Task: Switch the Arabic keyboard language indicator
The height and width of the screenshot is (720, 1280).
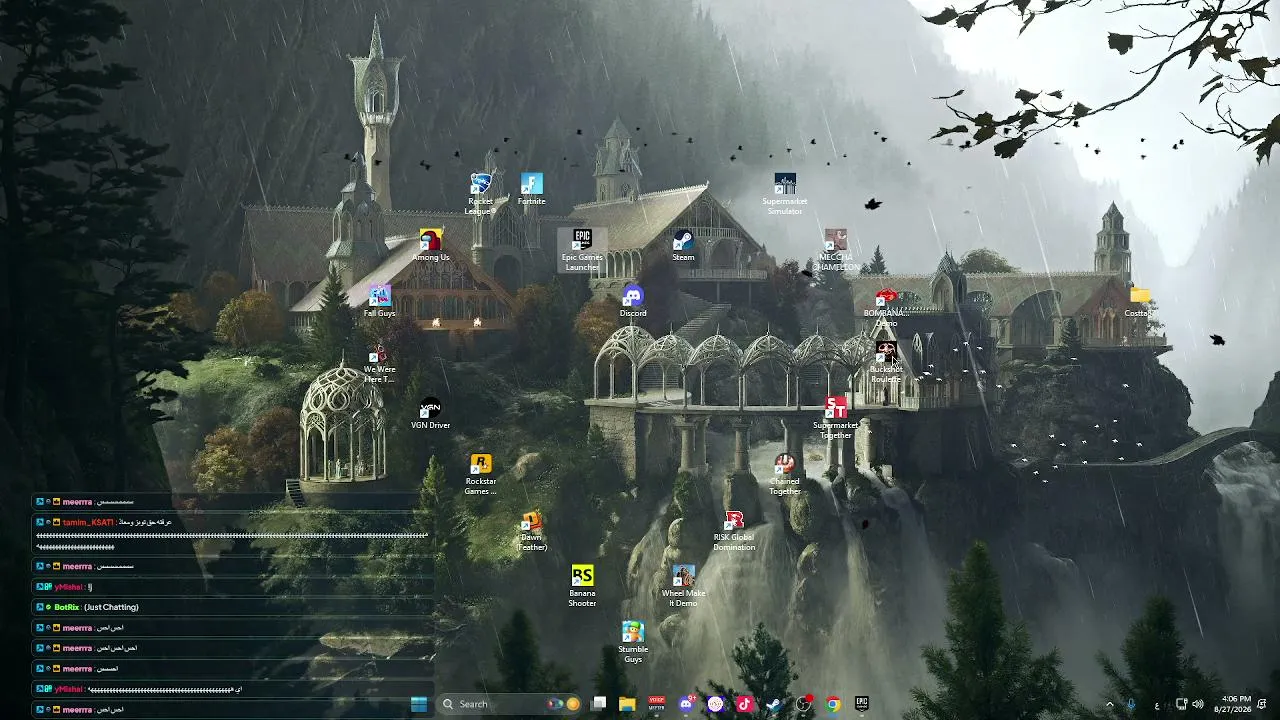Action: 1157,705
